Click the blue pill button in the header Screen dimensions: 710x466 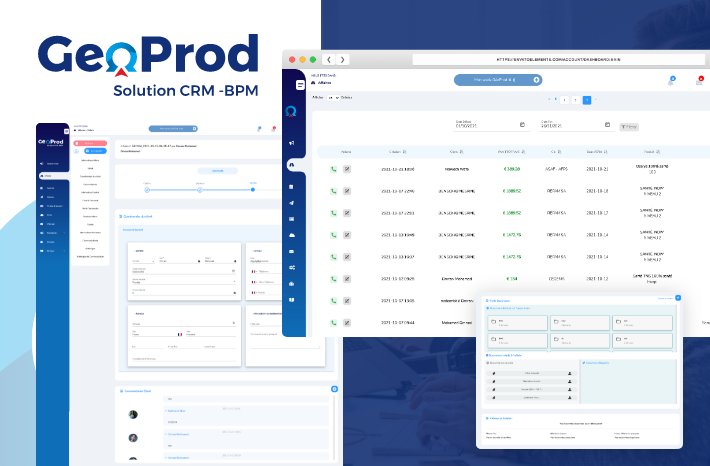tap(497, 80)
